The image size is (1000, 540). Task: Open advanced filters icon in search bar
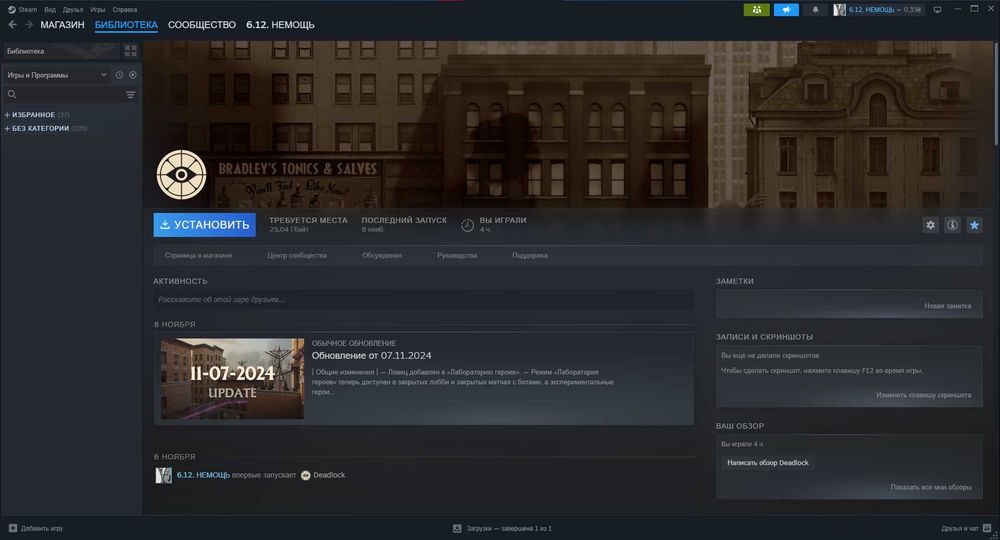[x=131, y=94]
